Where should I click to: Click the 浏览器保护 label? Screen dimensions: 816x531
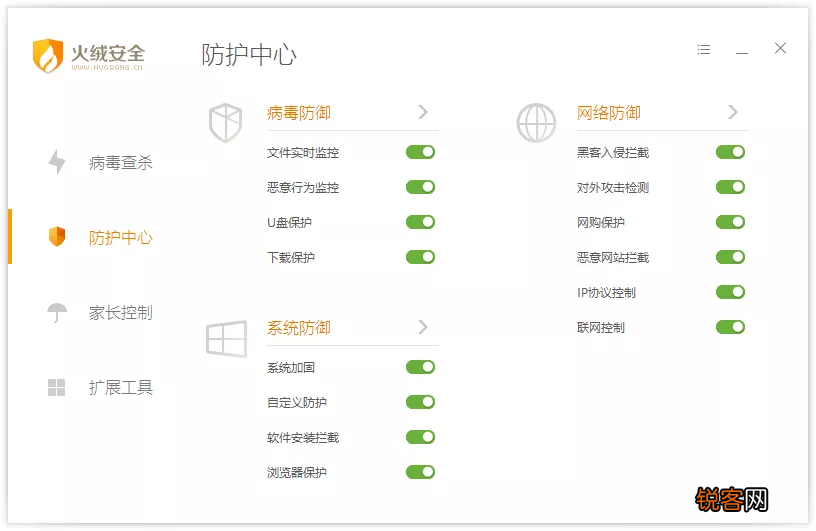(297, 472)
